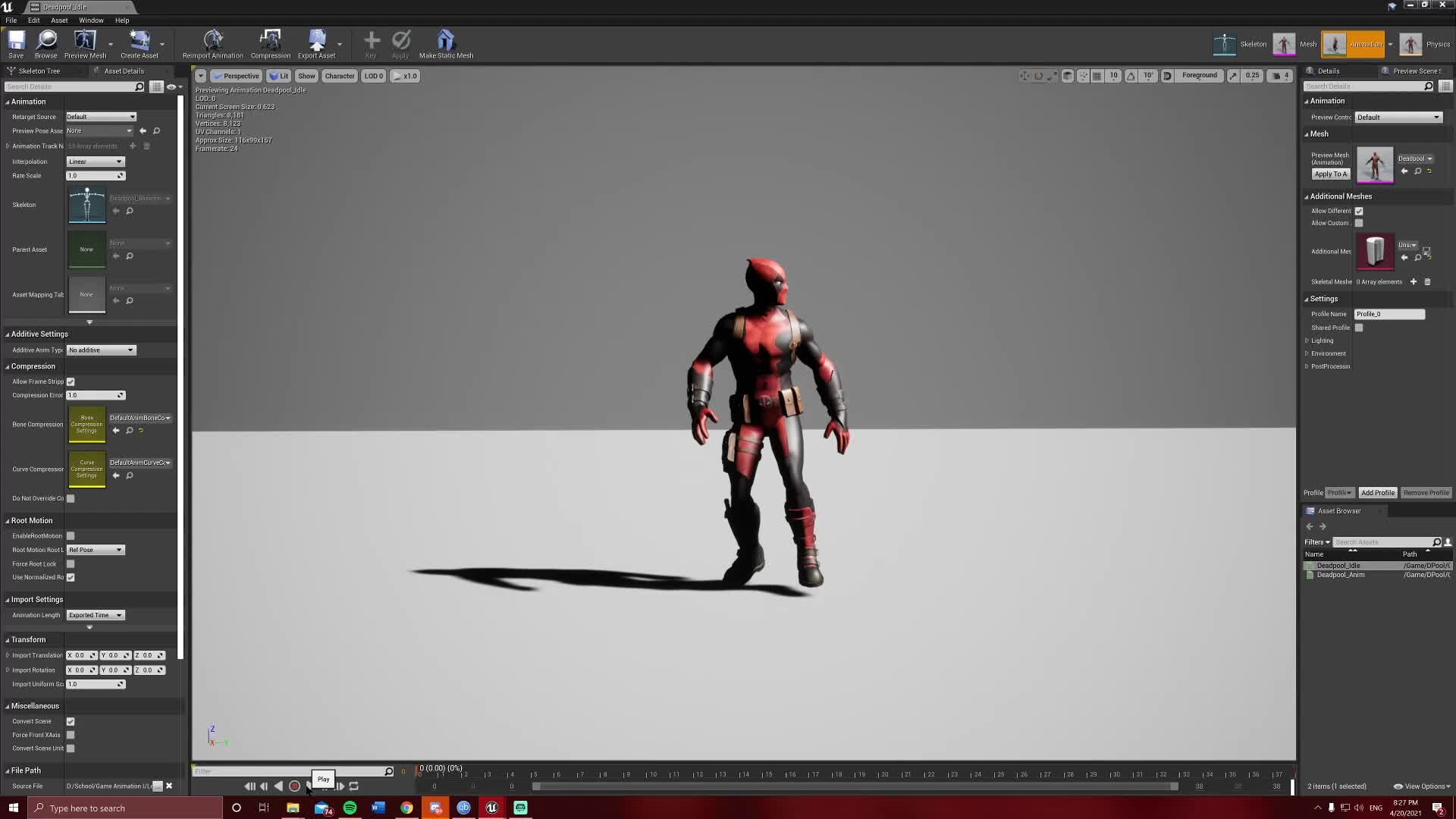Viewport: 1456px width, 819px height.
Task: Open the Physics editor mode
Action: (x=1426, y=44)
